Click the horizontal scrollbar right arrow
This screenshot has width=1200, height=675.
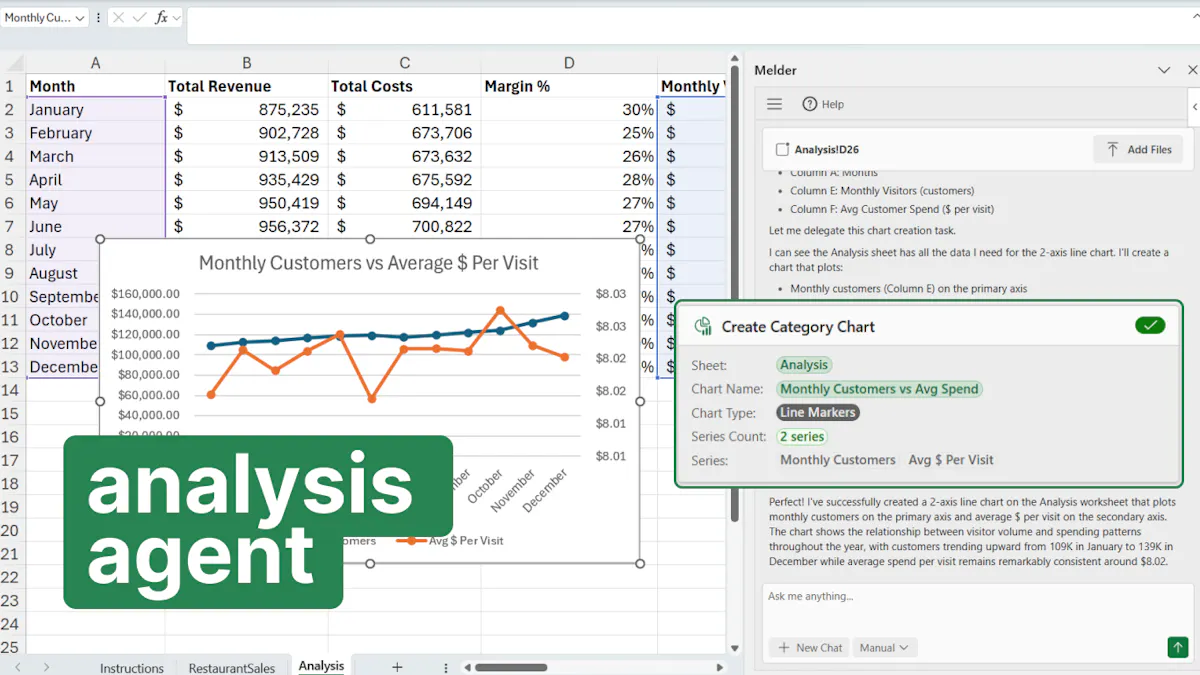720,667
